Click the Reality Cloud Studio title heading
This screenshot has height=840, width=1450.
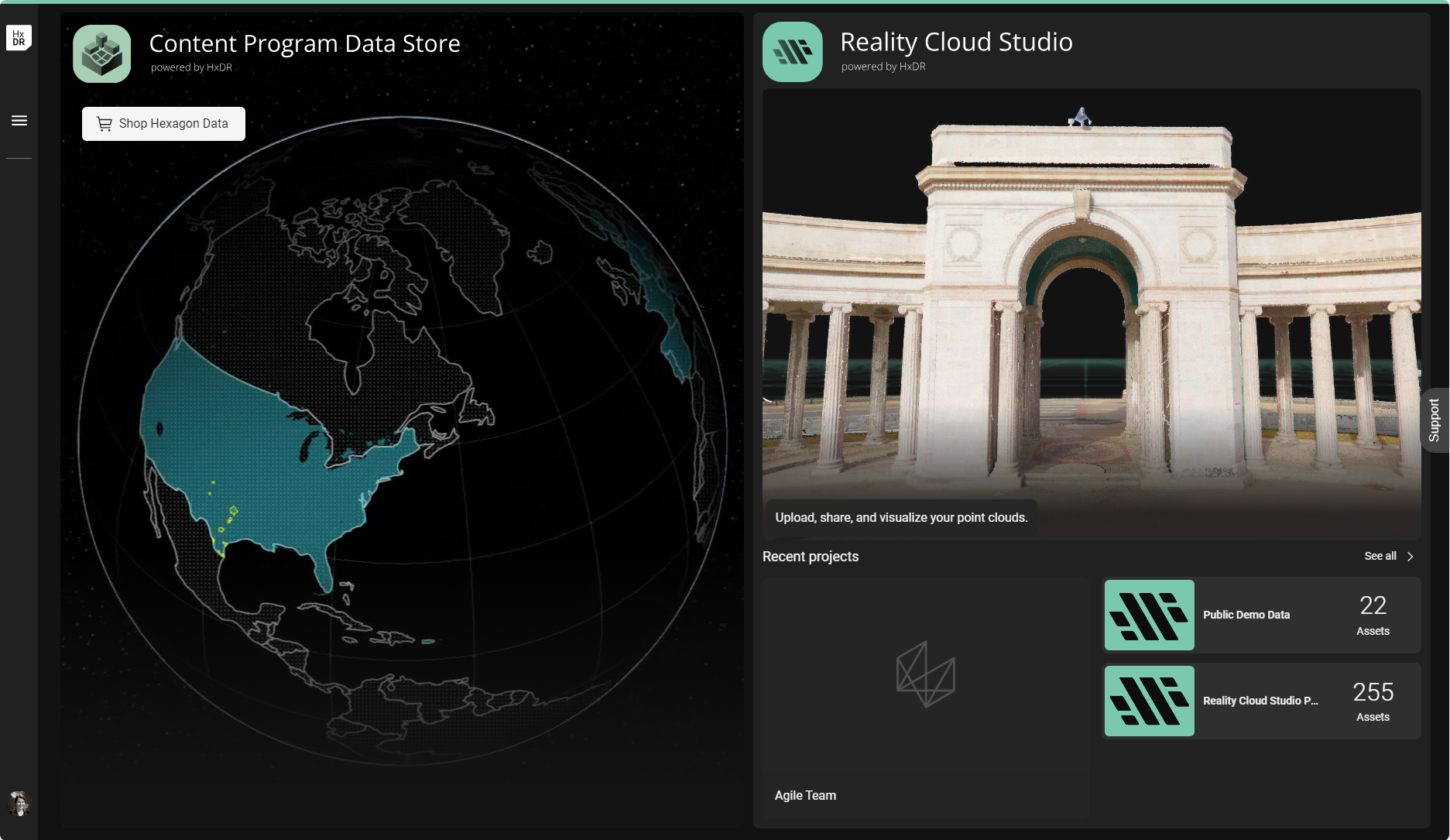(x=956, y=42)
